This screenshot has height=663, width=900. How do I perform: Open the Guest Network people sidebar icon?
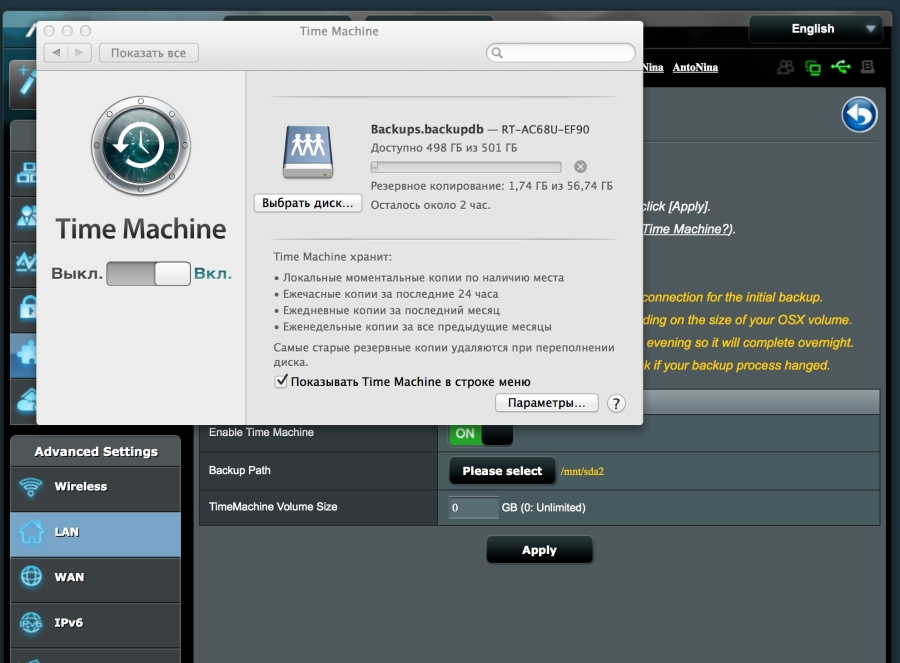(x=27, y=216)
